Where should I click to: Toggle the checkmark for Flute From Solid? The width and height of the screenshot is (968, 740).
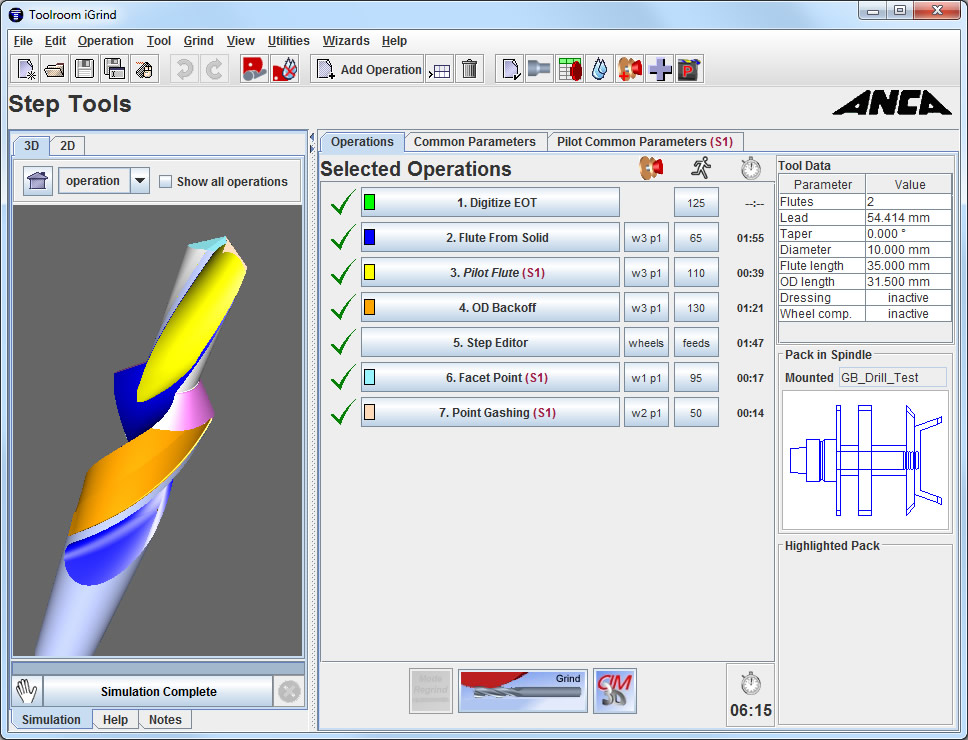343,237
